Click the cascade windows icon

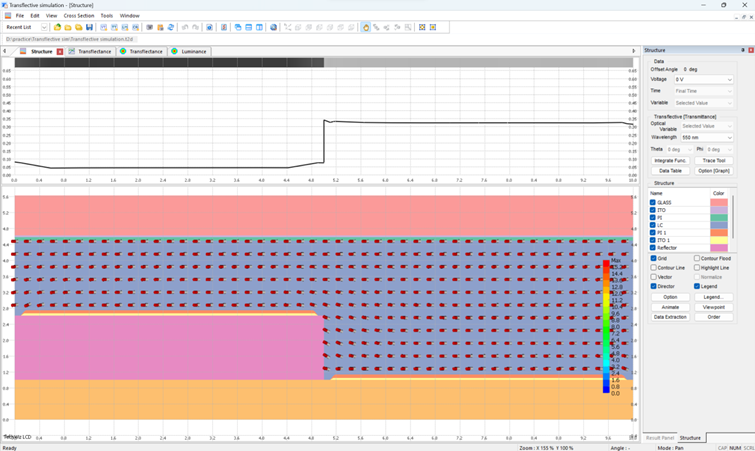click(238, 27)
